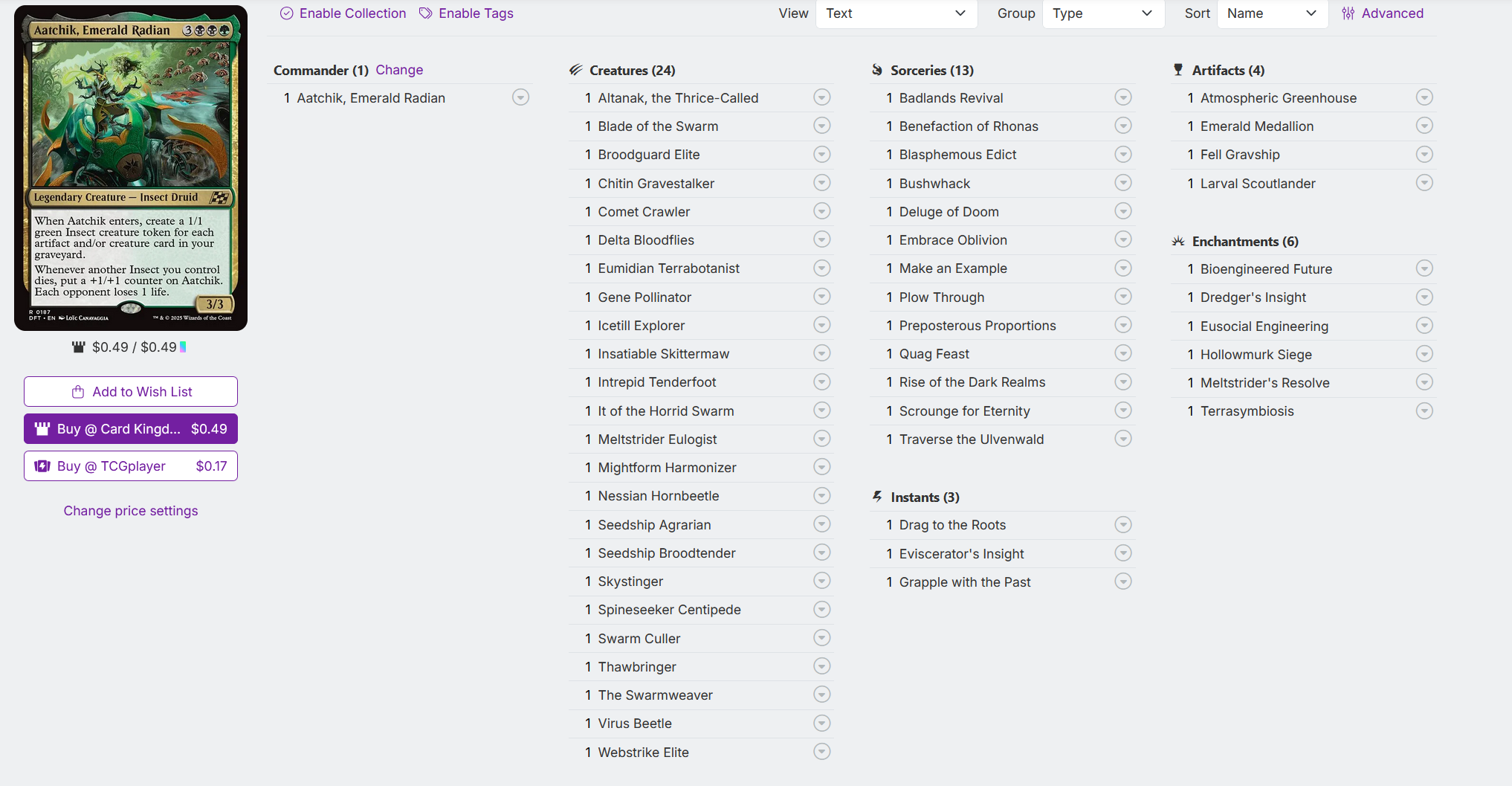
Task: Expand menu for Eviscerator's Insight
Action: click(x=1123, y=553)
